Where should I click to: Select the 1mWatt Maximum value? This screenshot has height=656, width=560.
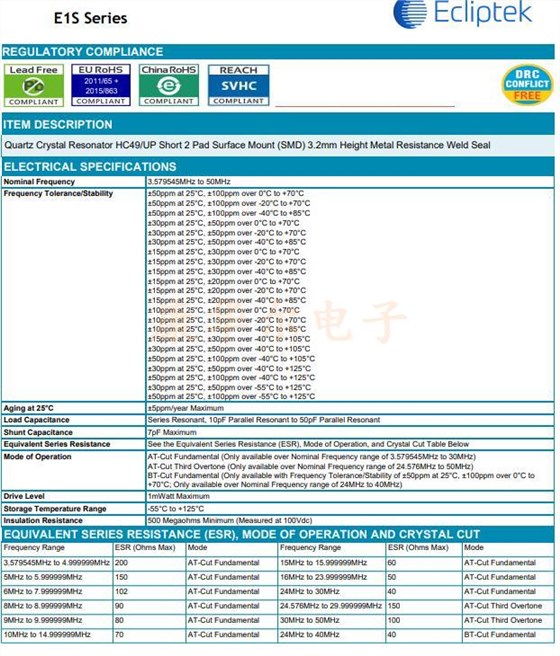pos(178,496)
